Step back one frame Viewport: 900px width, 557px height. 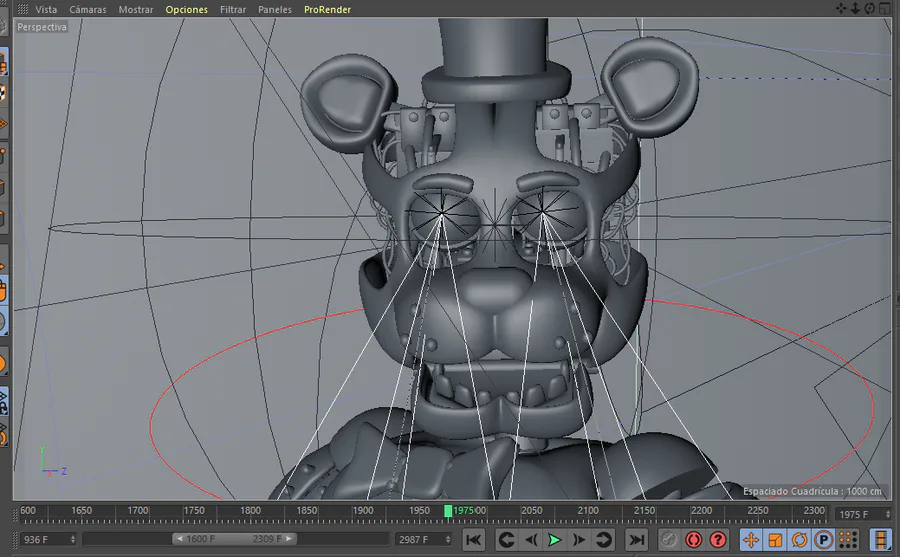[x=532, y=540]
